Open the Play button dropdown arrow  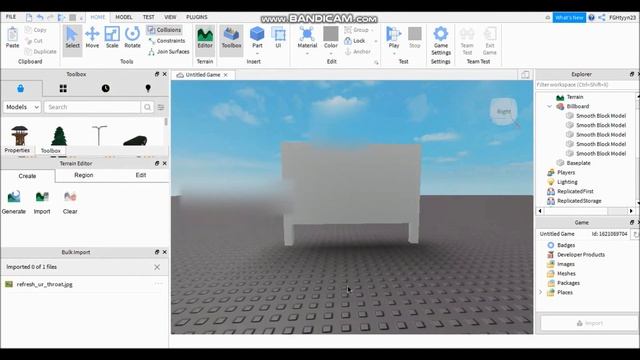click(x=394, y=53)
